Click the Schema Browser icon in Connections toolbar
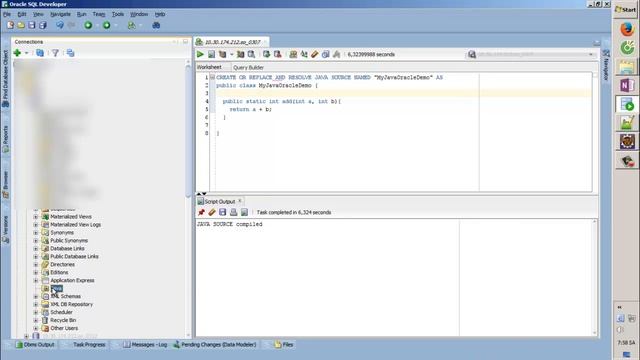The height and width of the screenshot is (360, 640). tap(70, 53)
